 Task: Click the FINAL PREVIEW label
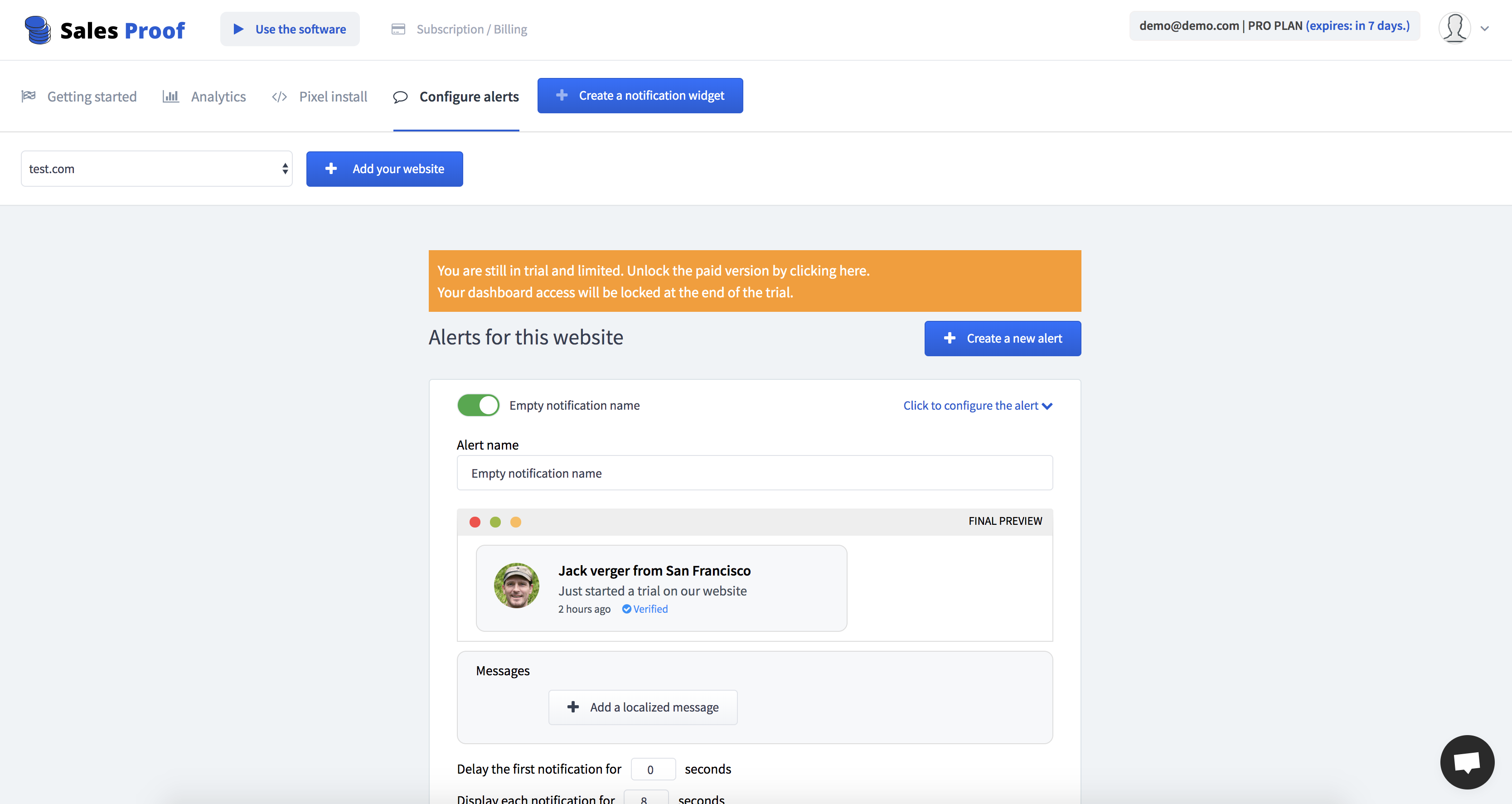[1005, 521]
